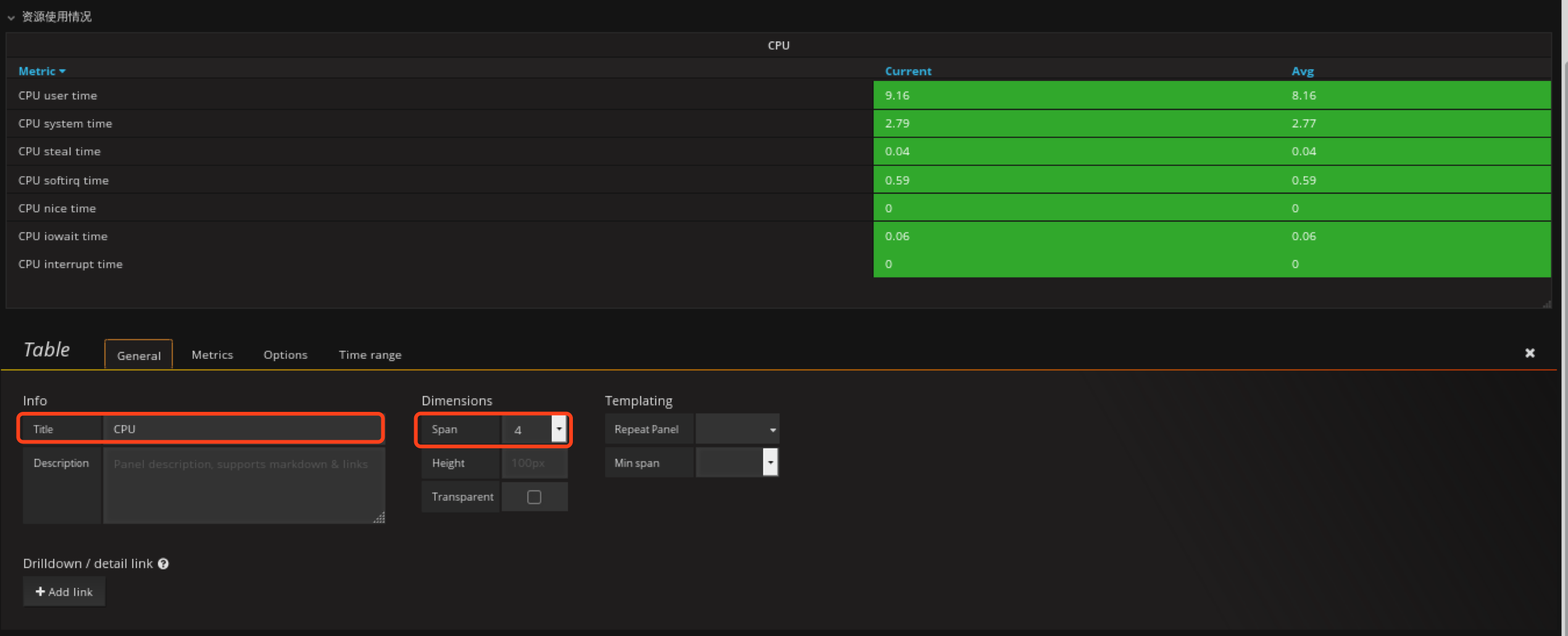
Task: Open the Span dropdown
Action: tap(558, 429)
